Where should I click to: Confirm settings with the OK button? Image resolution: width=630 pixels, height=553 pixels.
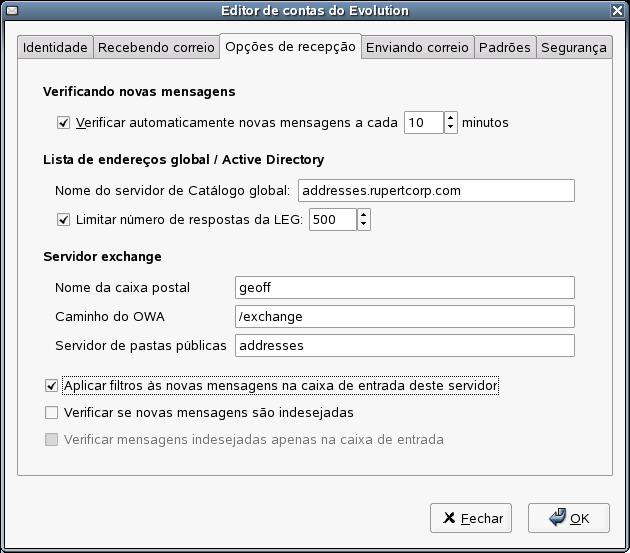pyautogui.click(x=569, y=518)
